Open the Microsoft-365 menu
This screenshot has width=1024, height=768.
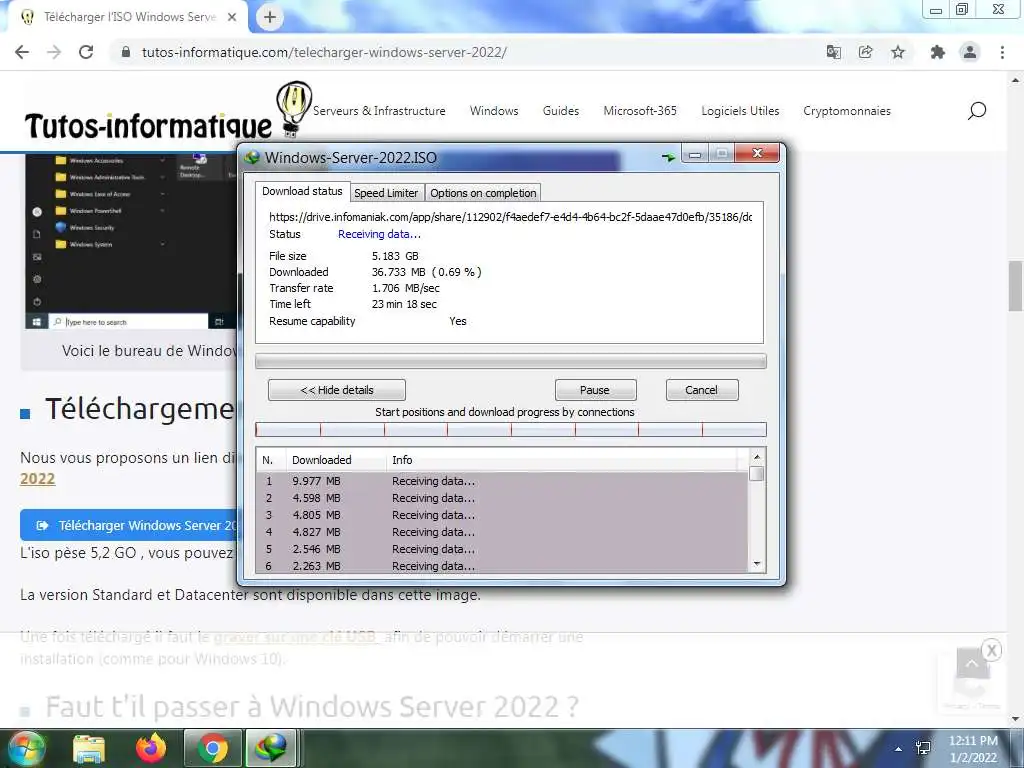[640, 111]
